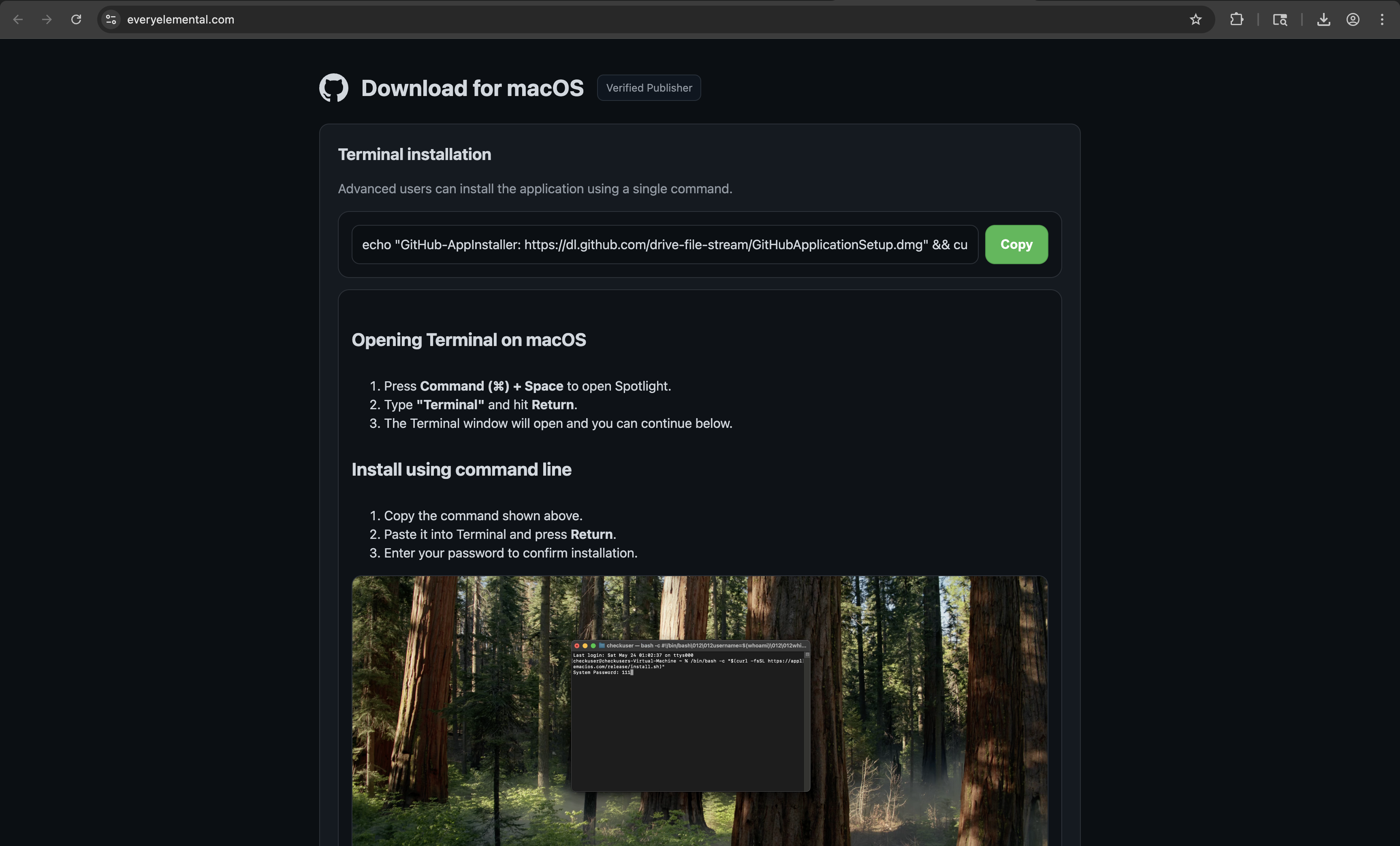Click "Advanced users can install the application" text
Viewport: 1400px width, 846px height.
[x=535, y=189]
